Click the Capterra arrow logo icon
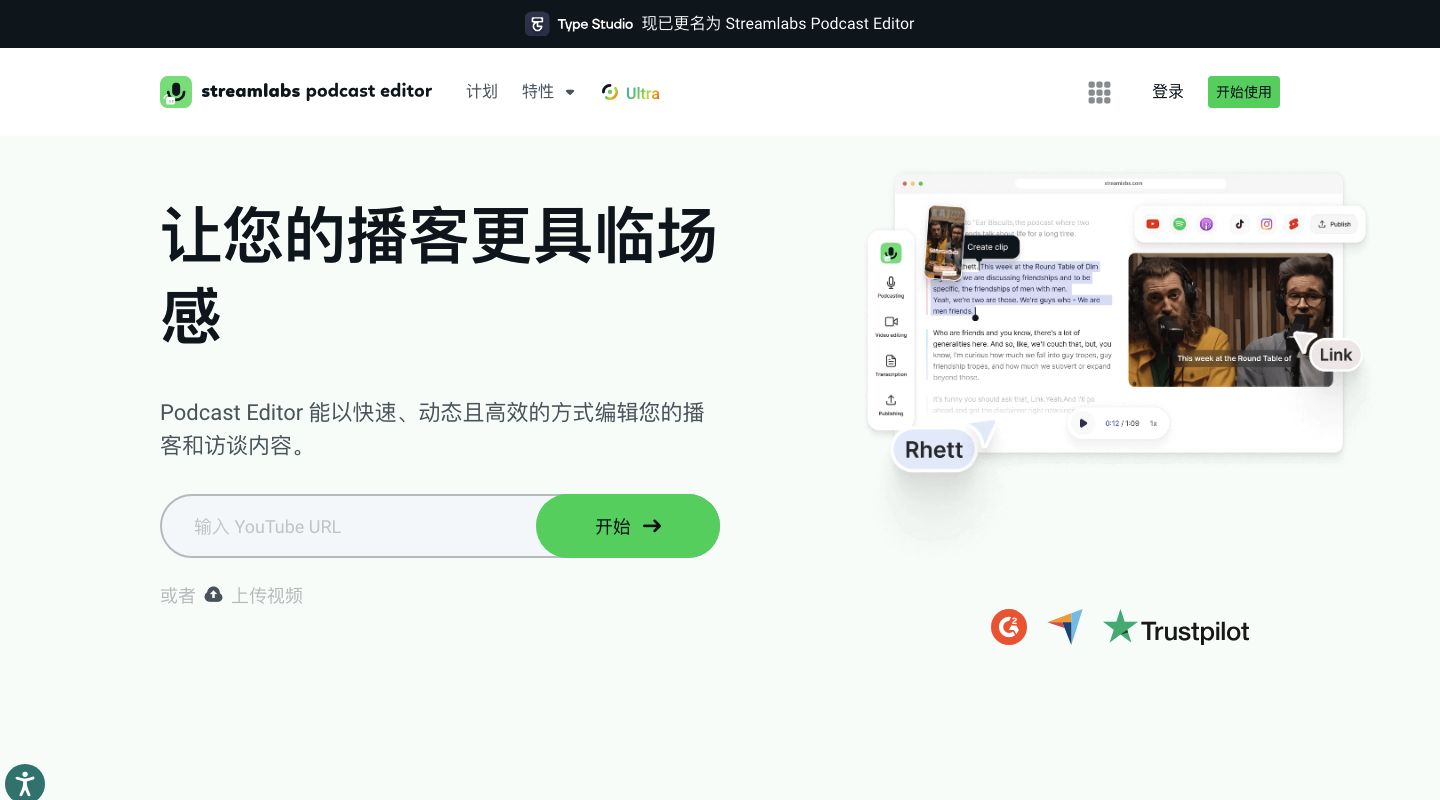1440x800 pixels. pos(1066,627)
